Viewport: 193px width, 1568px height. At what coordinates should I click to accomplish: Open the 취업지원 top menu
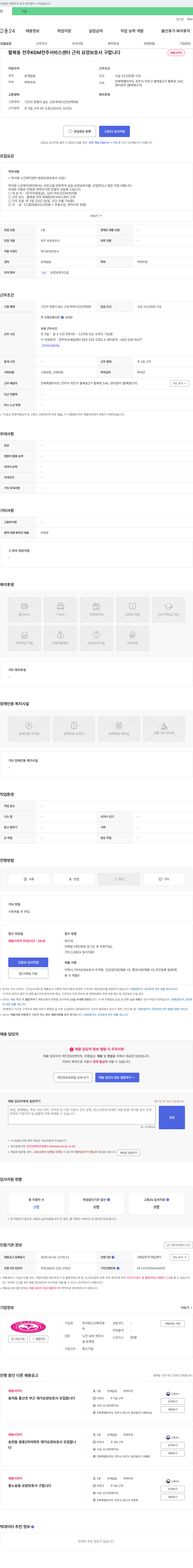[64, 31]
